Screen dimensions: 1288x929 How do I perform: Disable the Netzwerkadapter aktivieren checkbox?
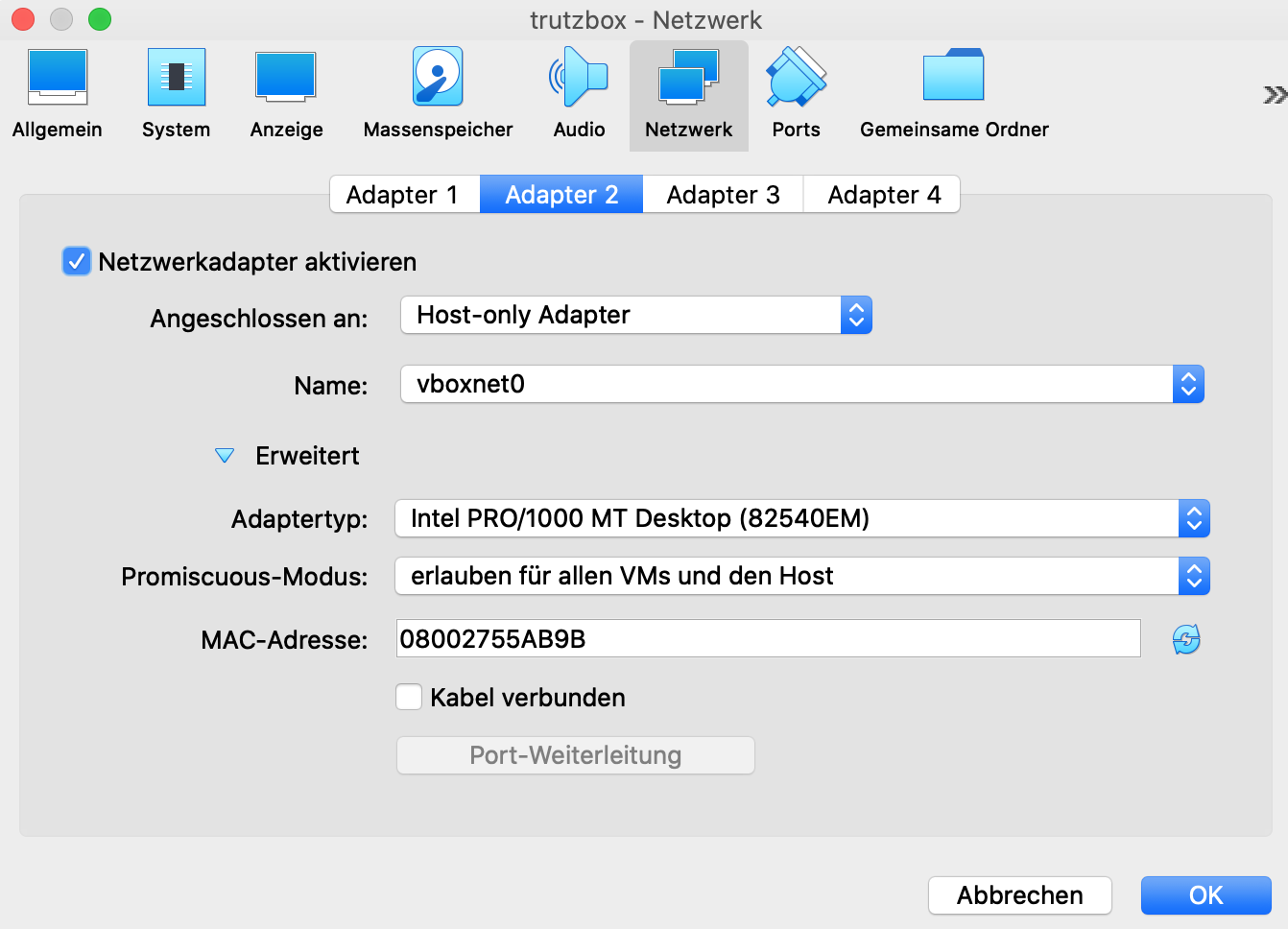(x=77, y=262)
